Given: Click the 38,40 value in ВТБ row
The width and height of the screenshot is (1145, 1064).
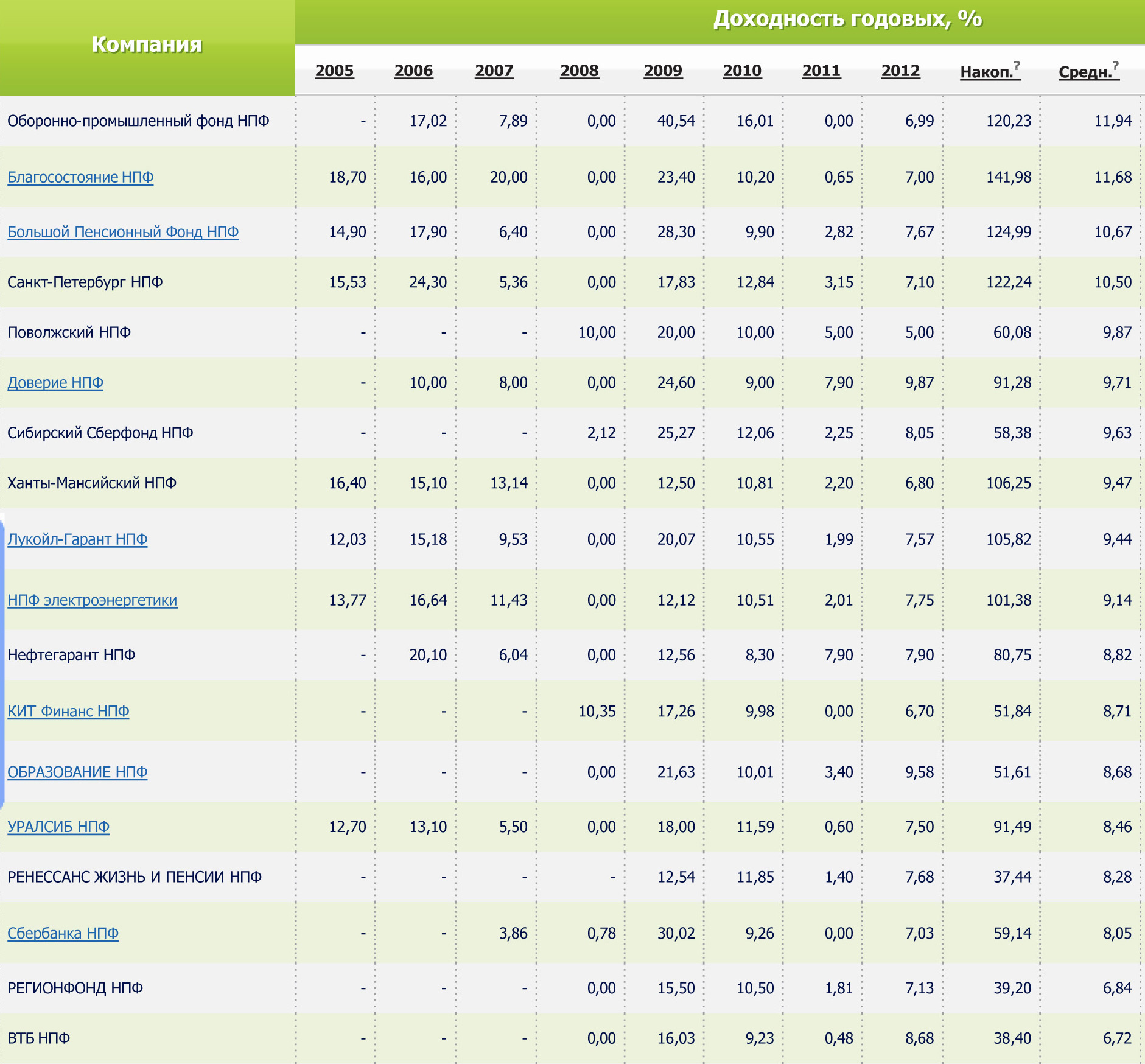Looking at the screenshot, I should tap(1012, 1038).
